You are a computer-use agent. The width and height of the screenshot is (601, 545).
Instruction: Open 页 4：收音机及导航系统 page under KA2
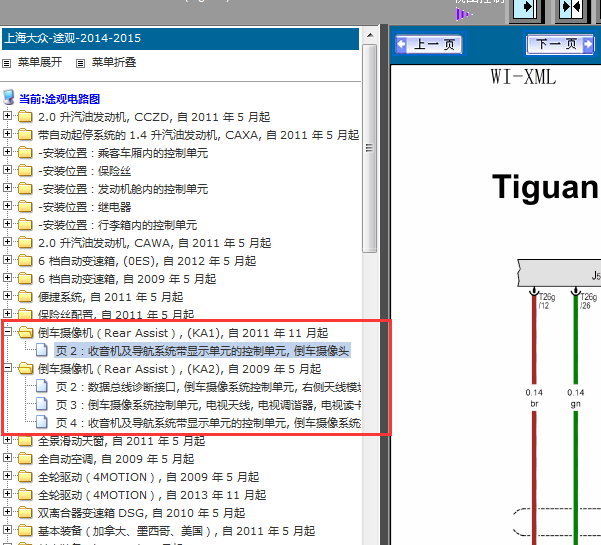click(x=208, y=423)
